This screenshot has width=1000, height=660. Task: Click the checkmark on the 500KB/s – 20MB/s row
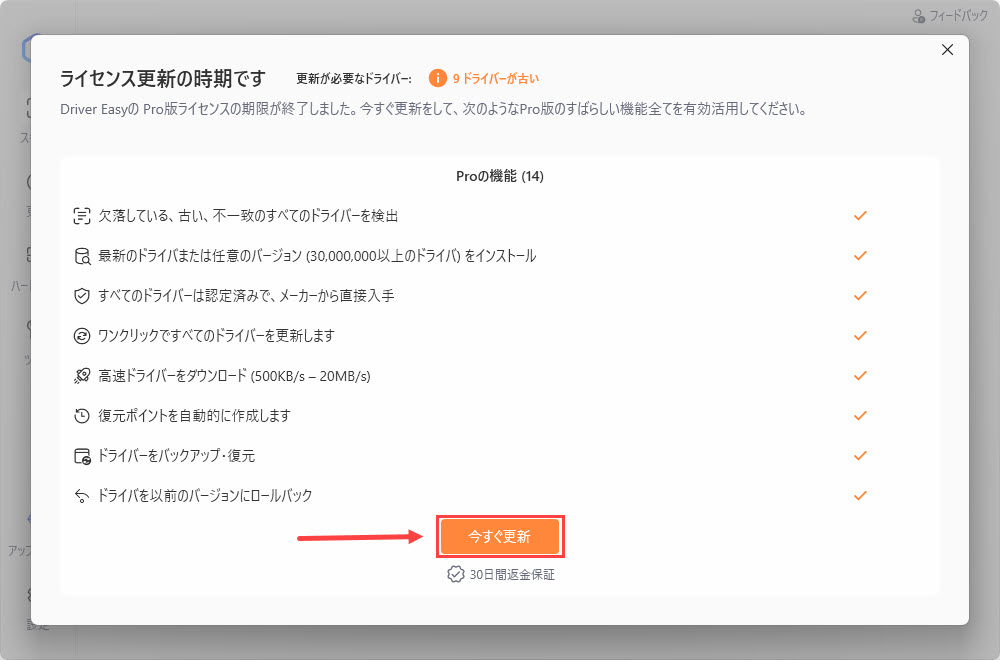tap(860, 376)
